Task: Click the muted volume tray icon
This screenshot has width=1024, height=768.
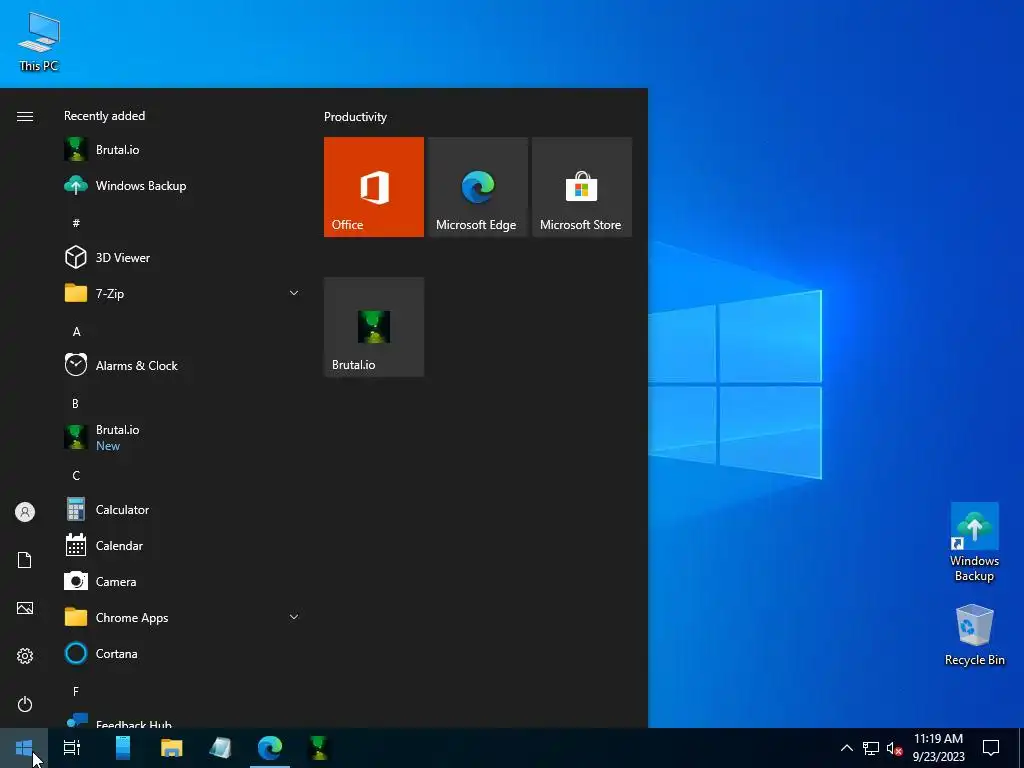Action: (x=894, y=748)
